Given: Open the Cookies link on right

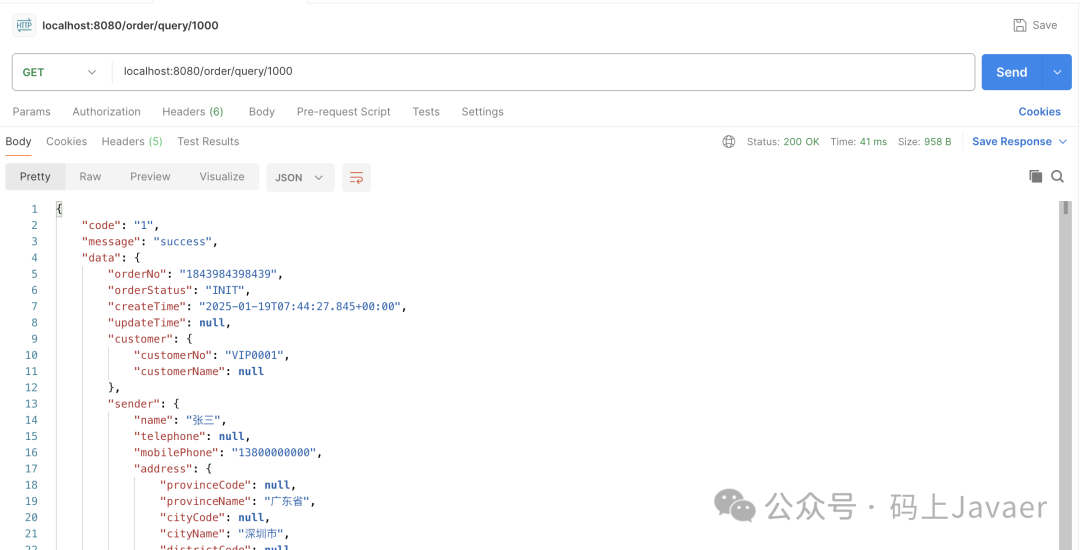Looking at the screenshot, I should pos(1039,112).
